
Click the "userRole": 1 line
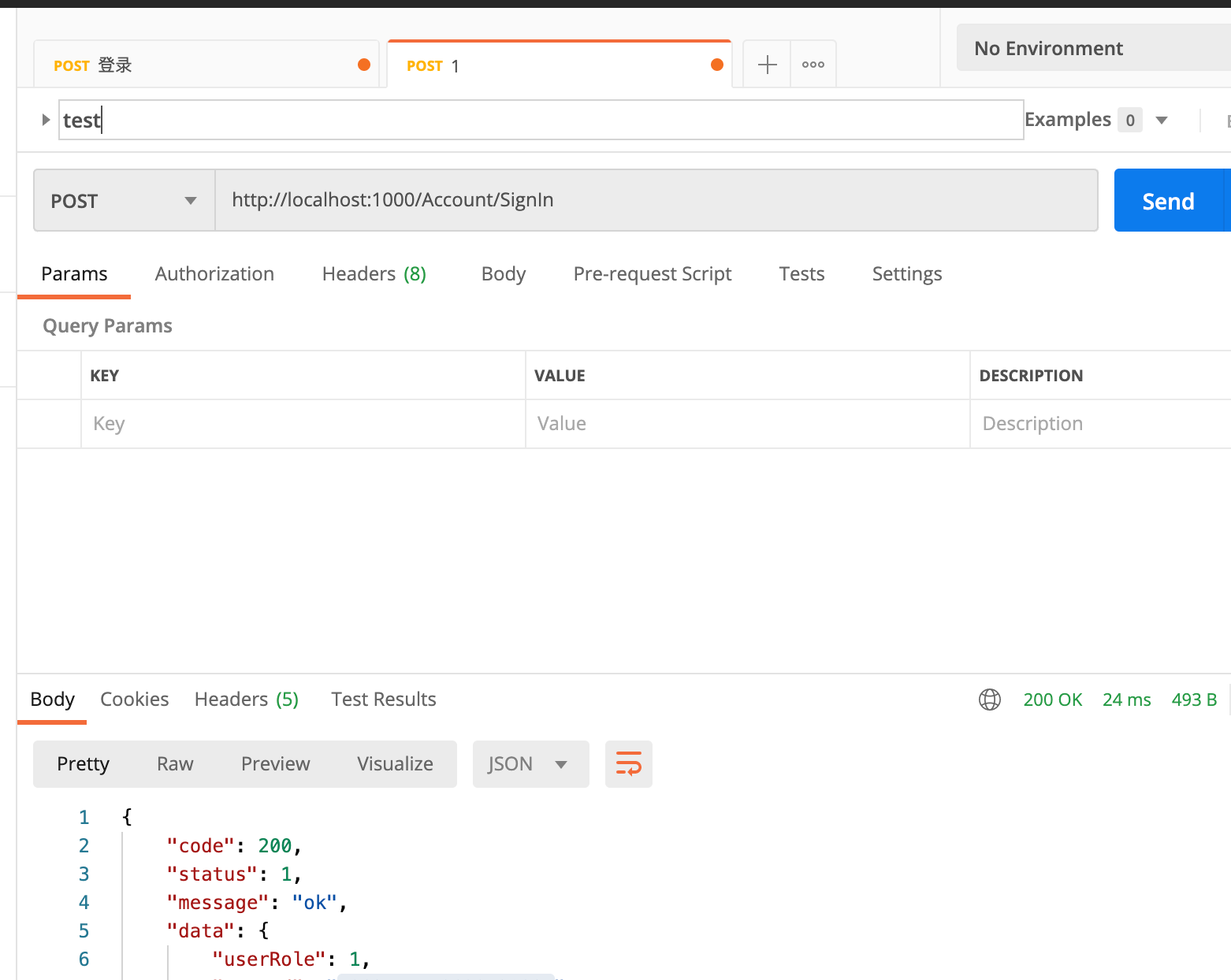point(291,960)
